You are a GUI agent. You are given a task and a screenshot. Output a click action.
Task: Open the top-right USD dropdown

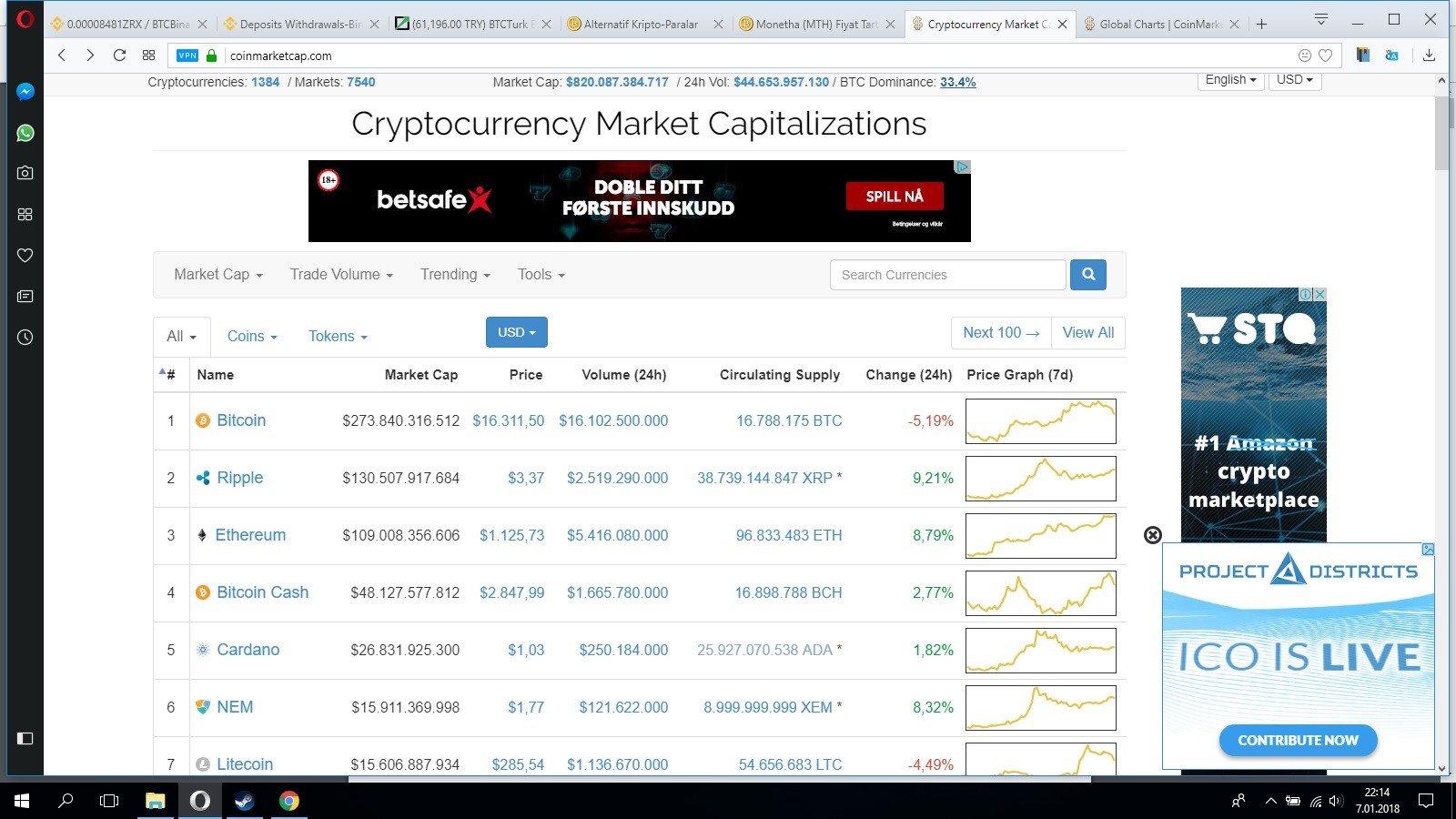1294,80
